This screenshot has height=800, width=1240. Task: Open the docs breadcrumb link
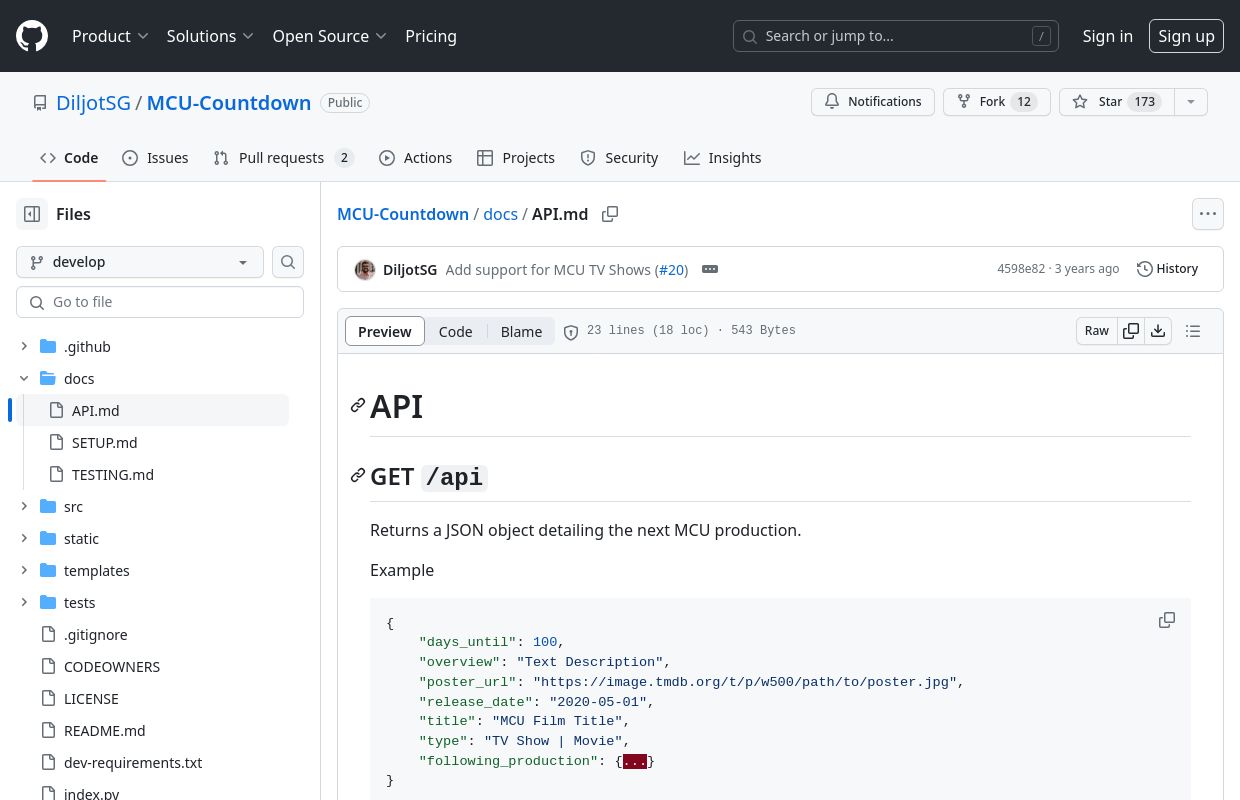500,214
